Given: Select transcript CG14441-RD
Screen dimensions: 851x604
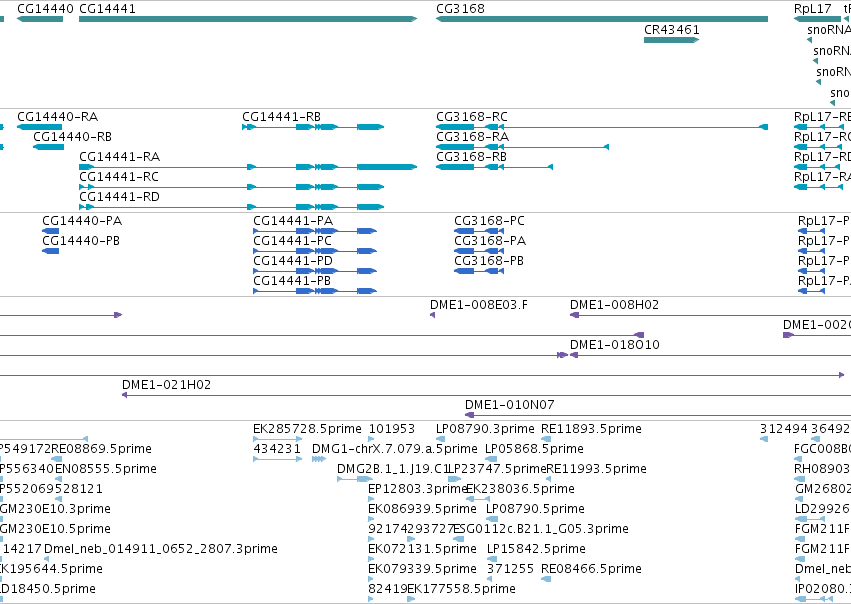Looking at the screenshot, I should (x=119, y=197).
